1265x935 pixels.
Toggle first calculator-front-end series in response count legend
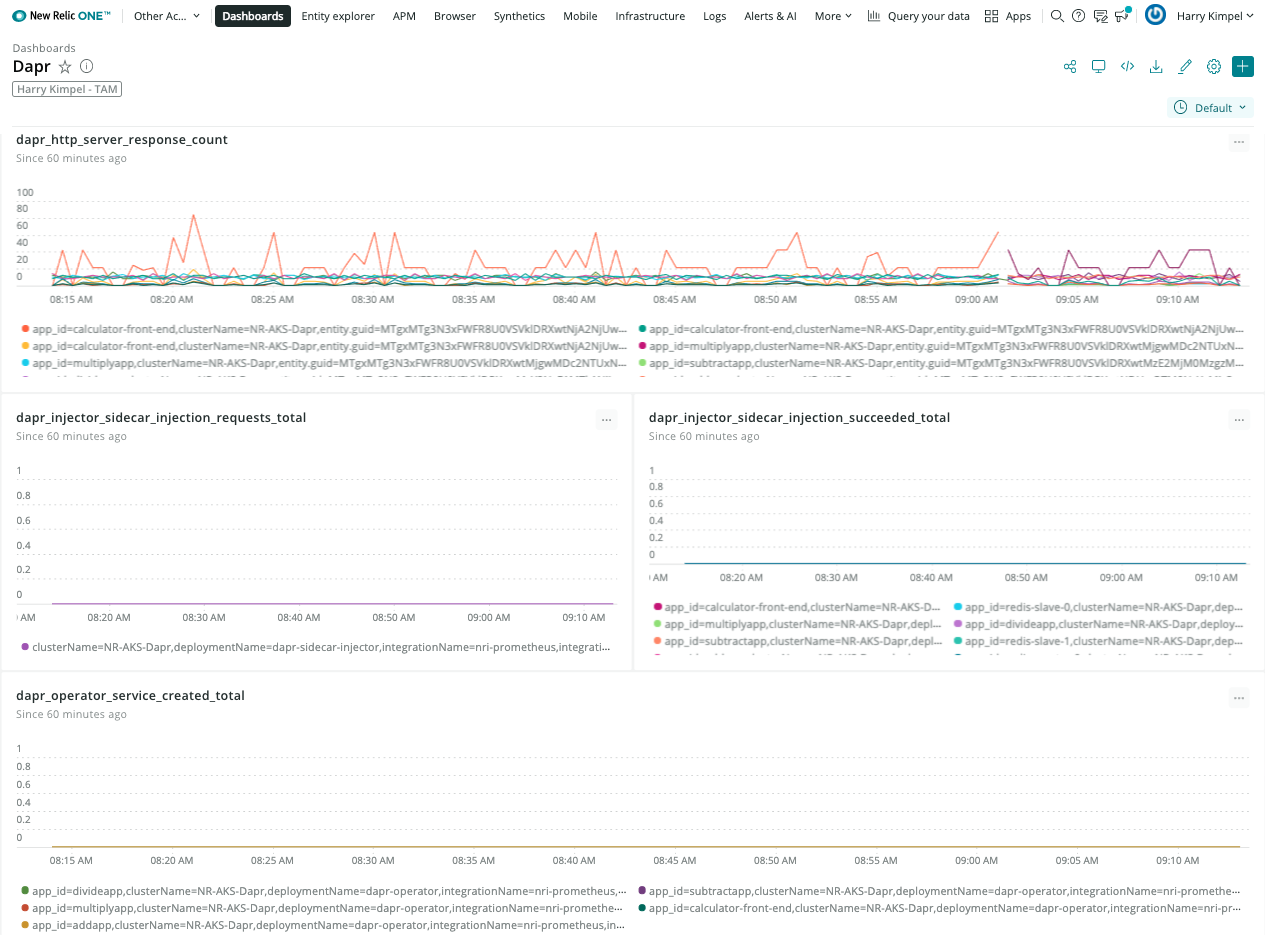click(x=324, y=328)
